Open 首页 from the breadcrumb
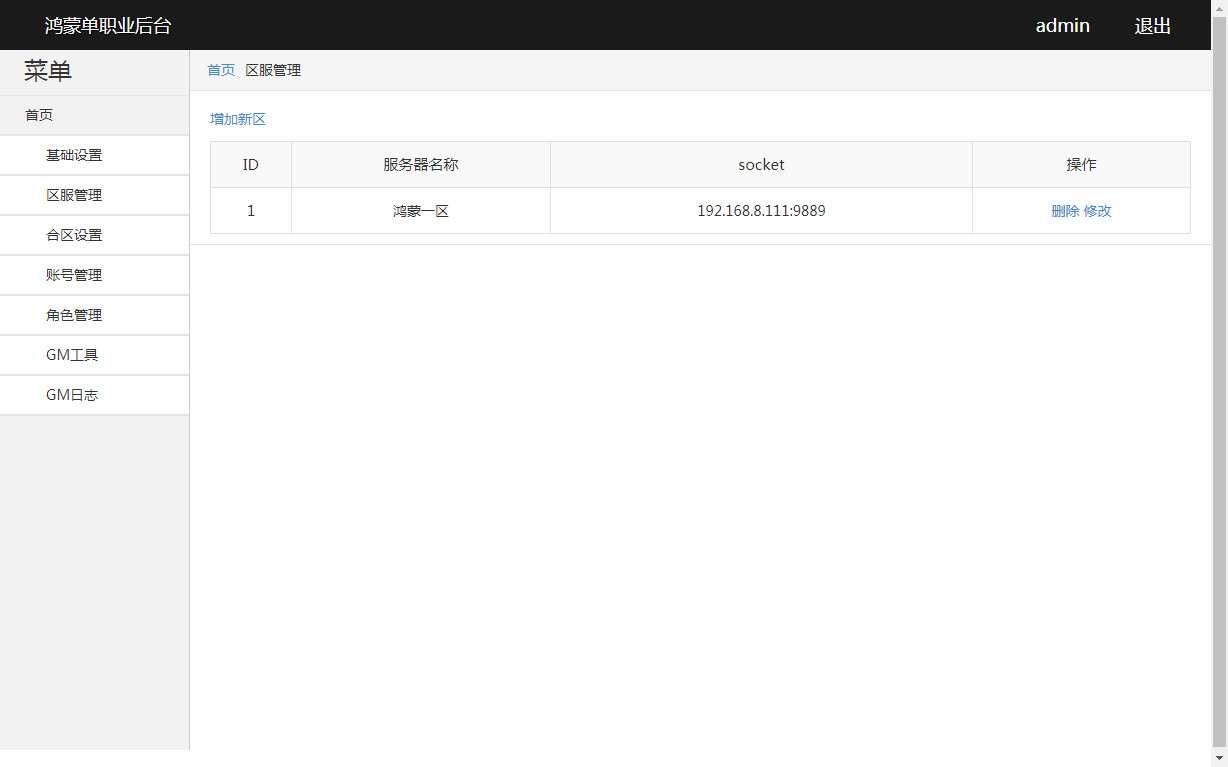 click(220, 70)
